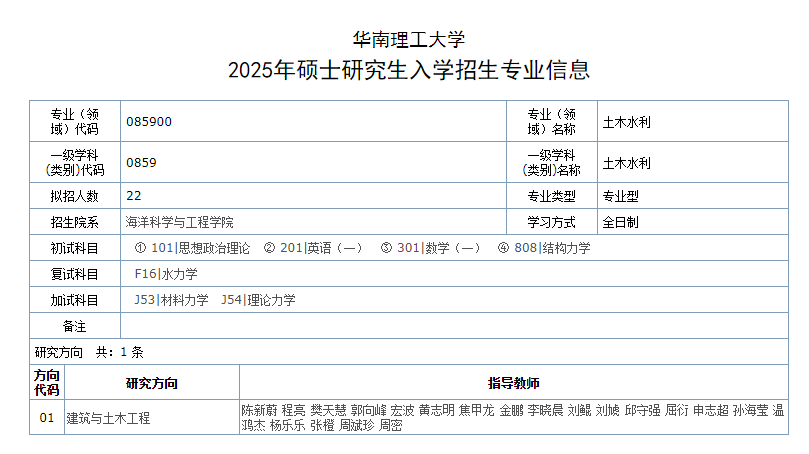Open advisor 郭向峰 link
Image resolution: width=809 pixels, height=454 pixels.
(x=369, y=411)
